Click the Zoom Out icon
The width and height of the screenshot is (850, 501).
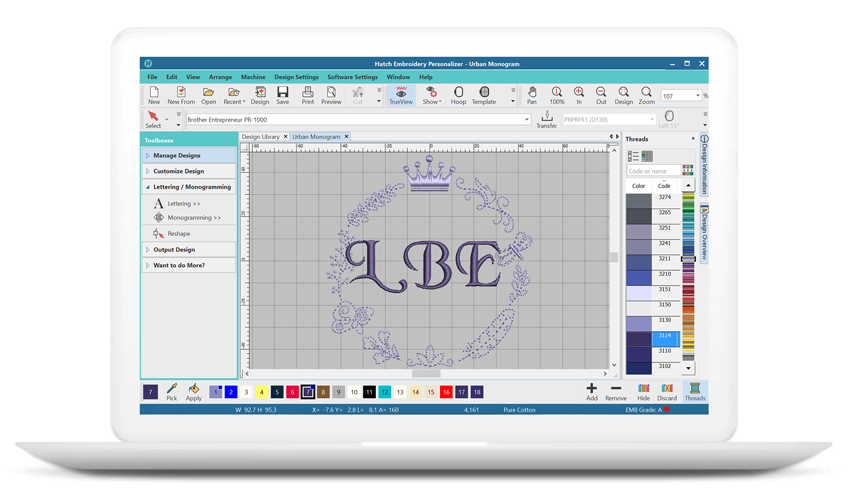[x=601, y=95]
